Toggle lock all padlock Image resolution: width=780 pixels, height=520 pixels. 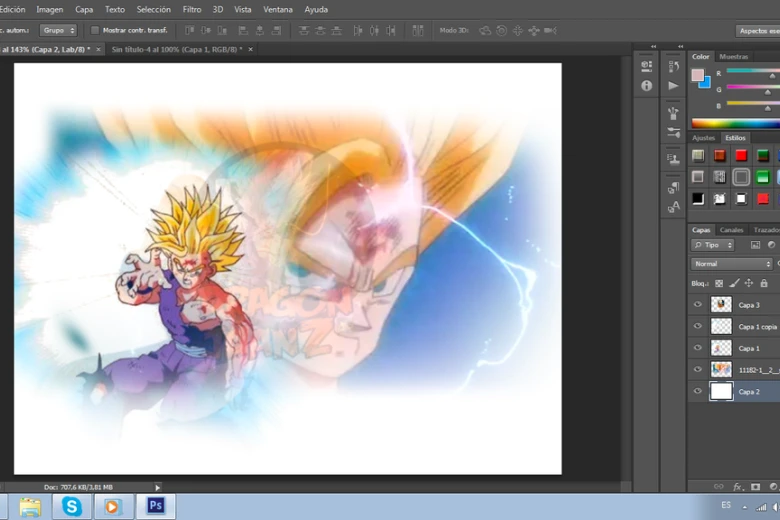[764, 283]
